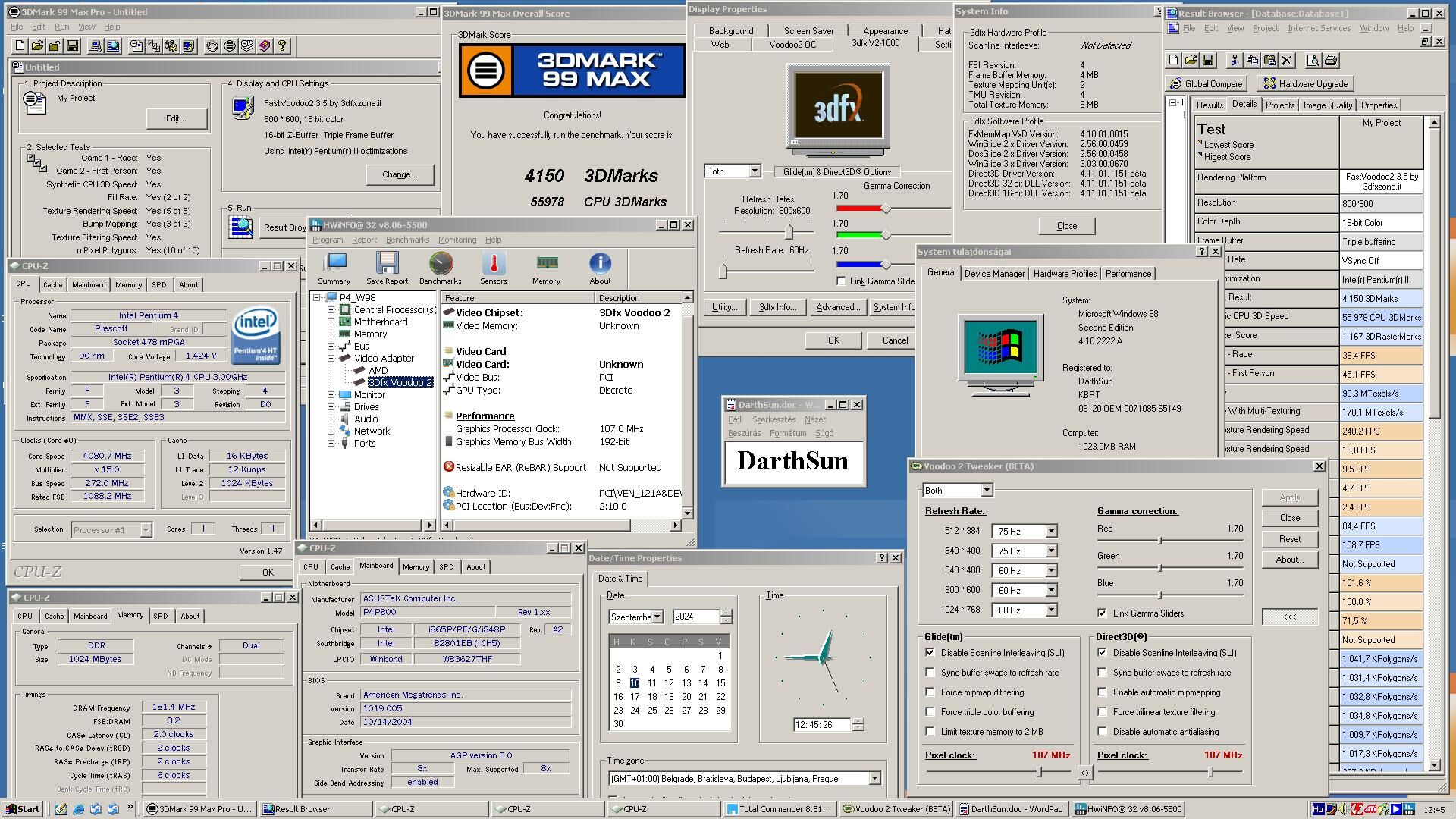Viewport: 1456px width, 819px height.
Task: Click Open folder icon in 3DMark toolbar
Action: [37, 46]
